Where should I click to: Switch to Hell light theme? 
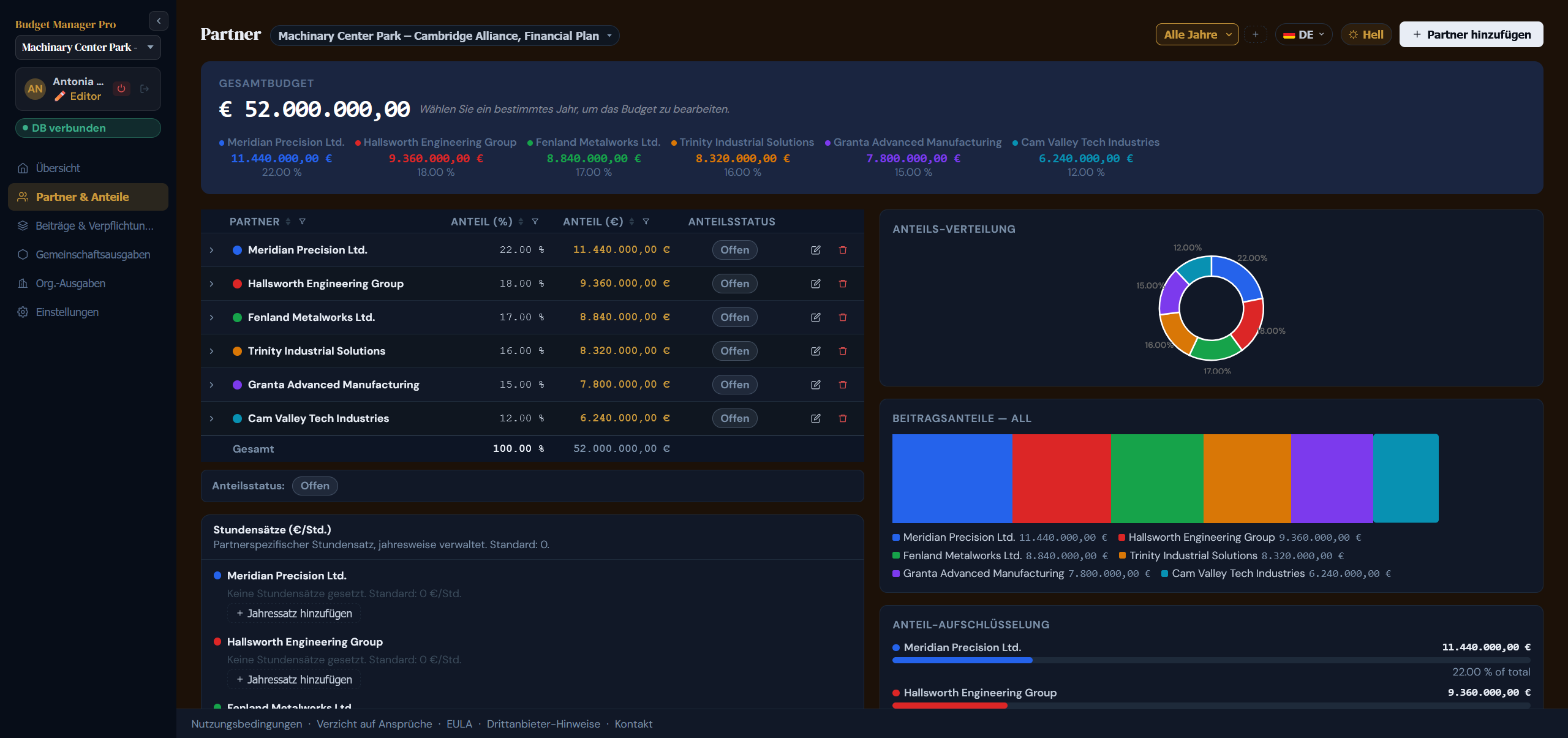(1366, 35)
